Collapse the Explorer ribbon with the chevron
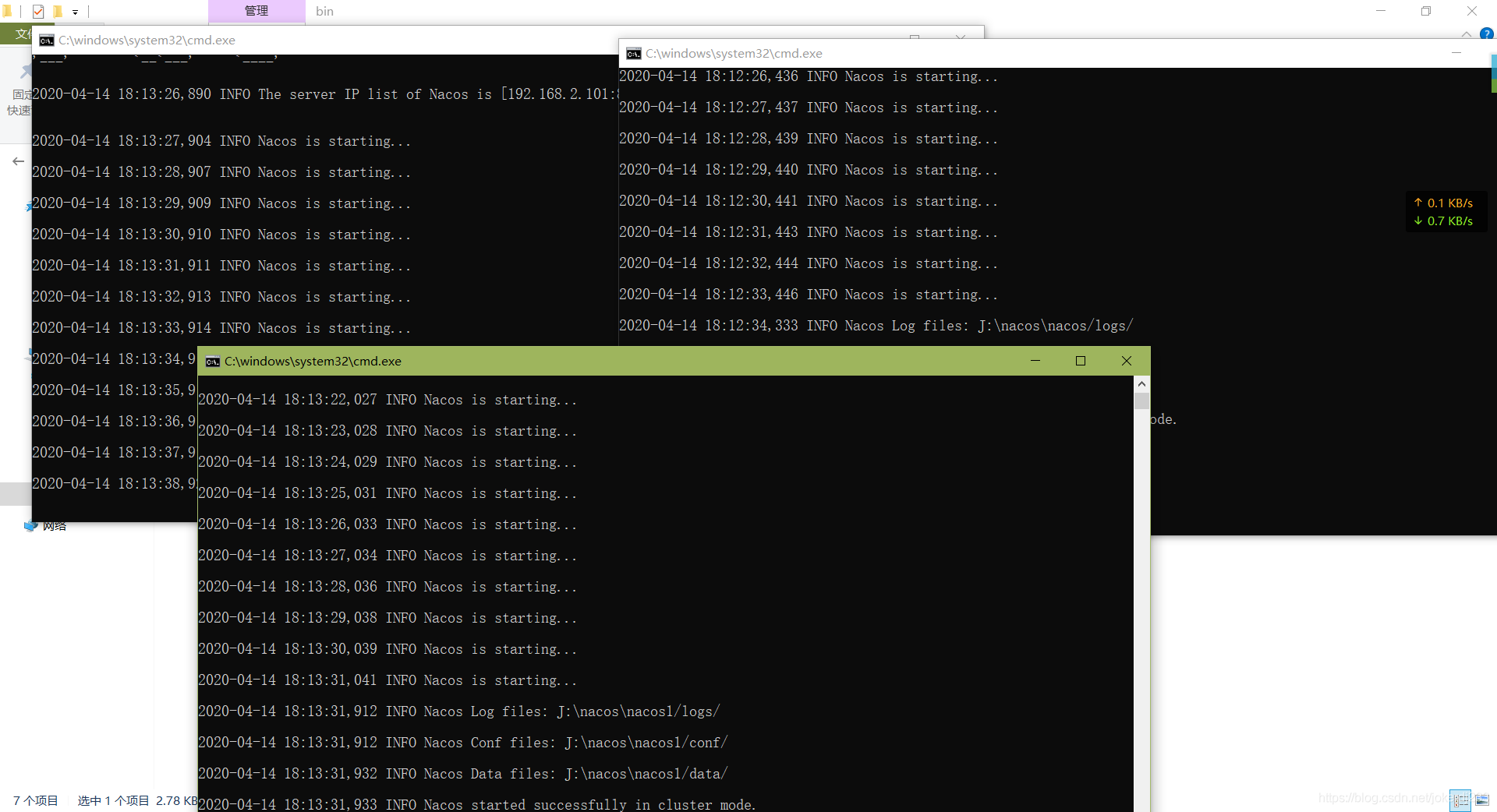 [1467, 34]
